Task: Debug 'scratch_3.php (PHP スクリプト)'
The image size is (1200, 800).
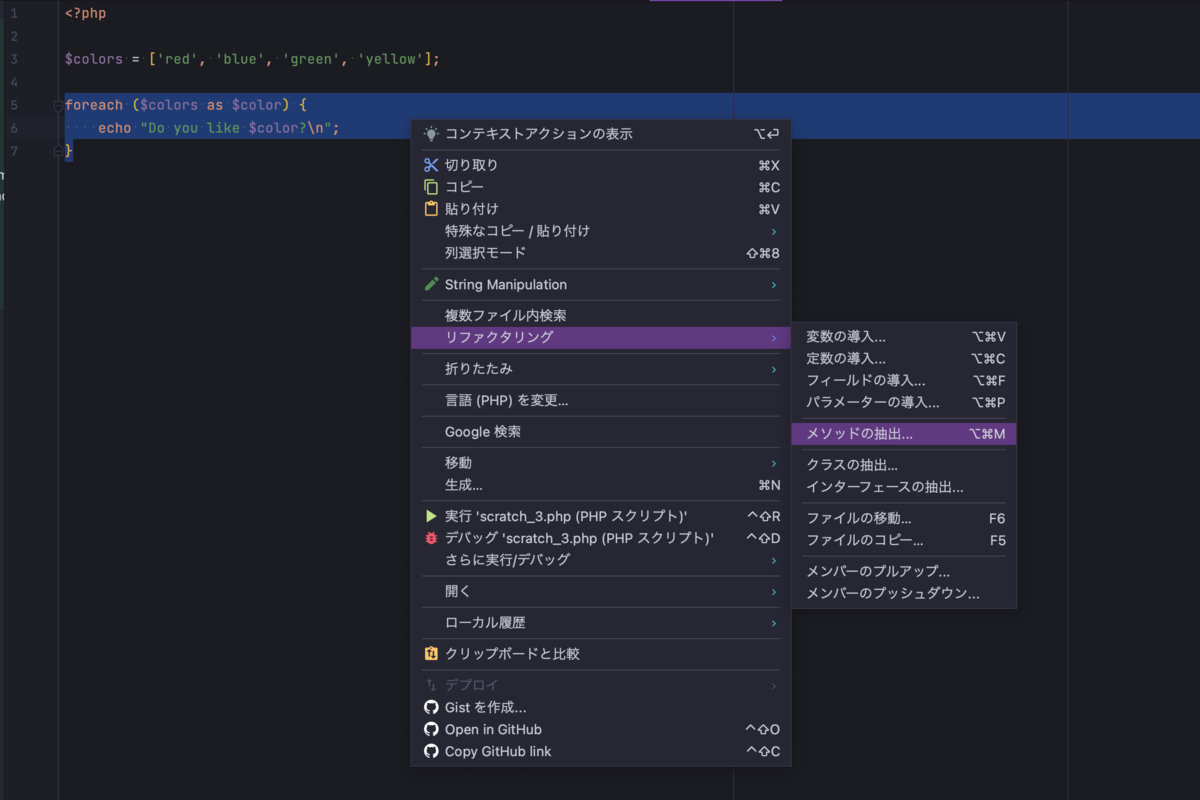Action: tap(601, 538)
